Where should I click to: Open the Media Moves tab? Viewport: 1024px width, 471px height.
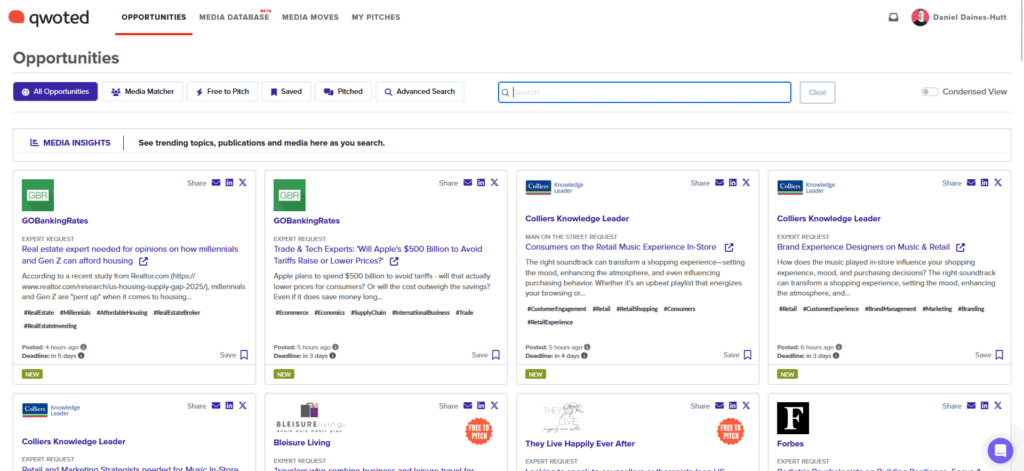point(310,18)
